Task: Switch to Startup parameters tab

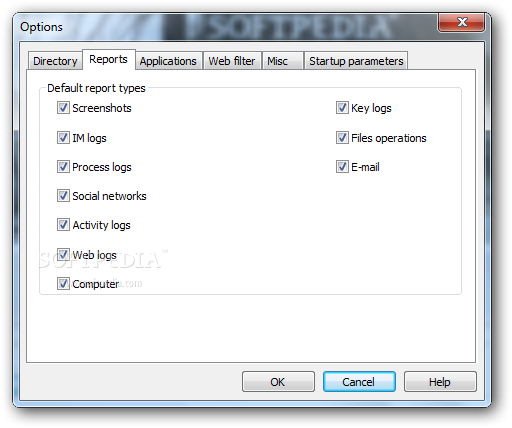Action: coord(356,61)
